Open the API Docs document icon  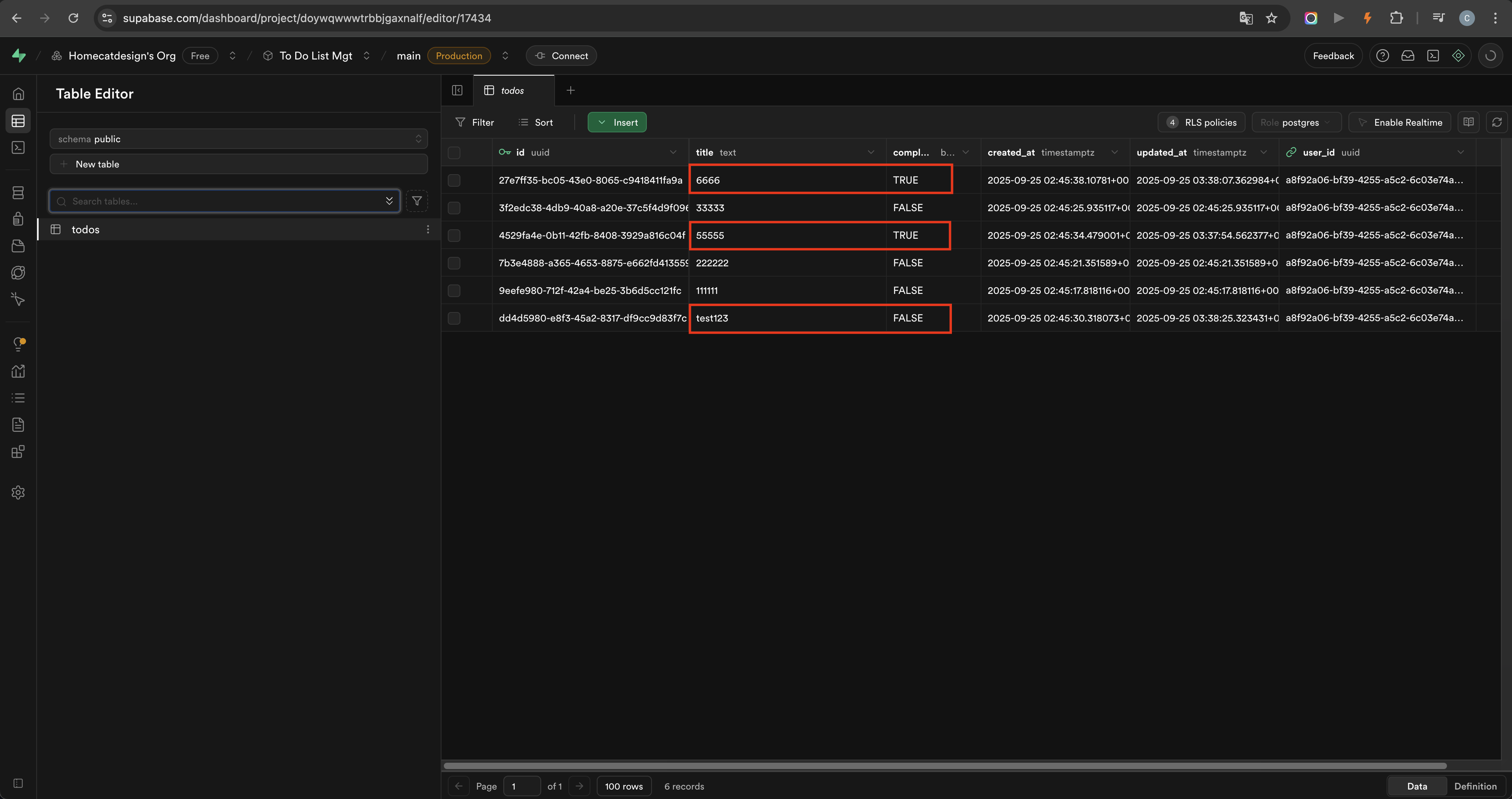coord(18,425)
